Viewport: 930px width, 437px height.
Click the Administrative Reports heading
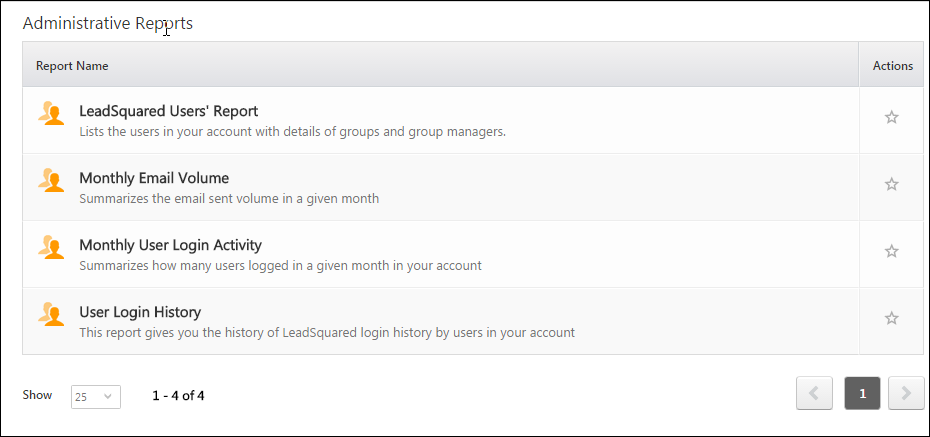108,23
